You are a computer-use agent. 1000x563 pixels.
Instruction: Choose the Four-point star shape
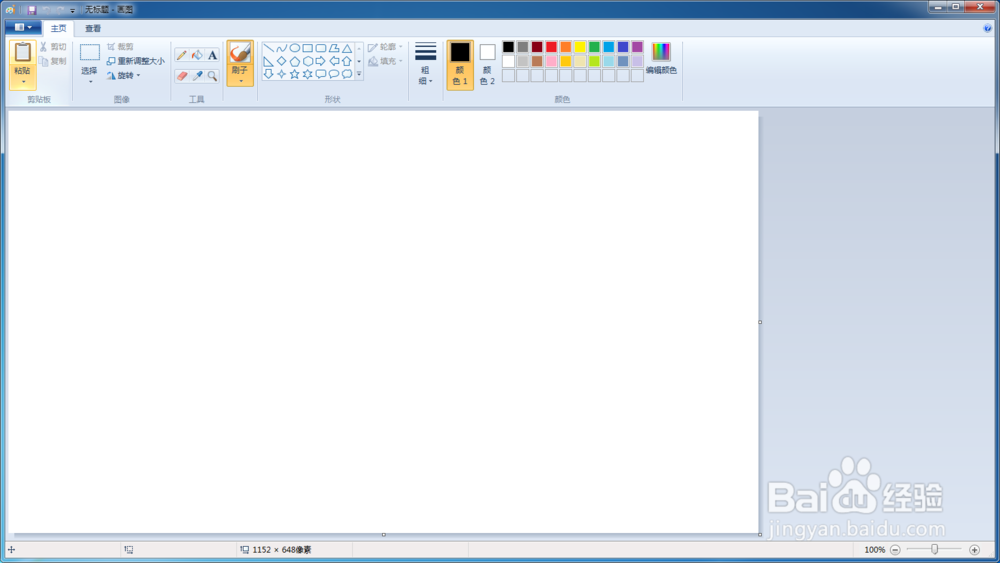point(281,74)
